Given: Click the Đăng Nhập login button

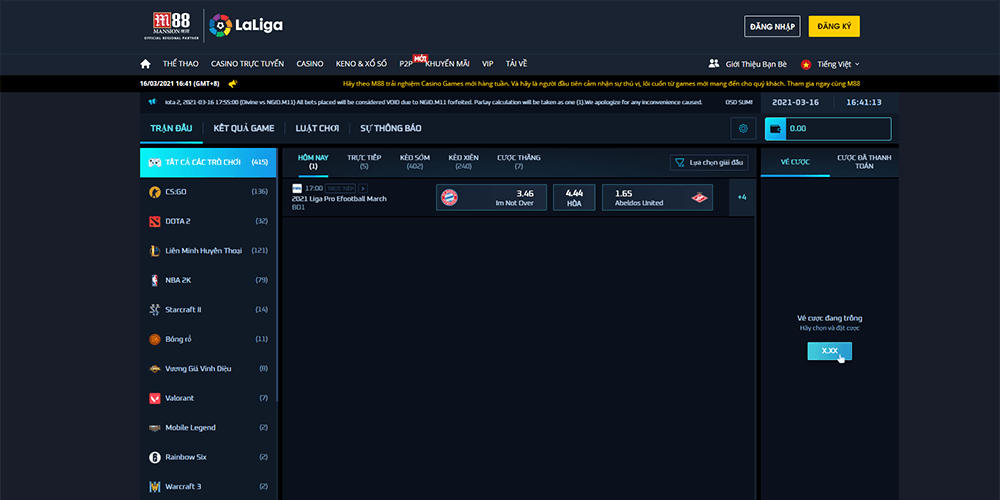Looking at the screenshot, I should pos(771,26).
